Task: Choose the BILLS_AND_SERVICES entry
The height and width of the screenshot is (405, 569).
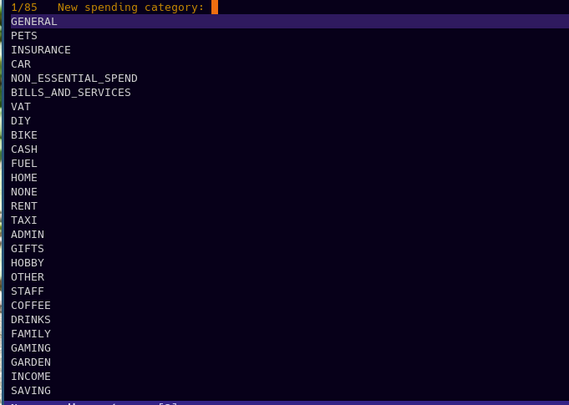Action: pos(71,92)
